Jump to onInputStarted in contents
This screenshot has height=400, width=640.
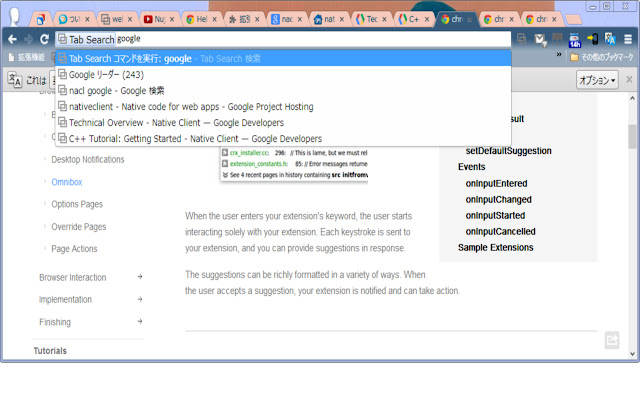click(x=495, y=216)
